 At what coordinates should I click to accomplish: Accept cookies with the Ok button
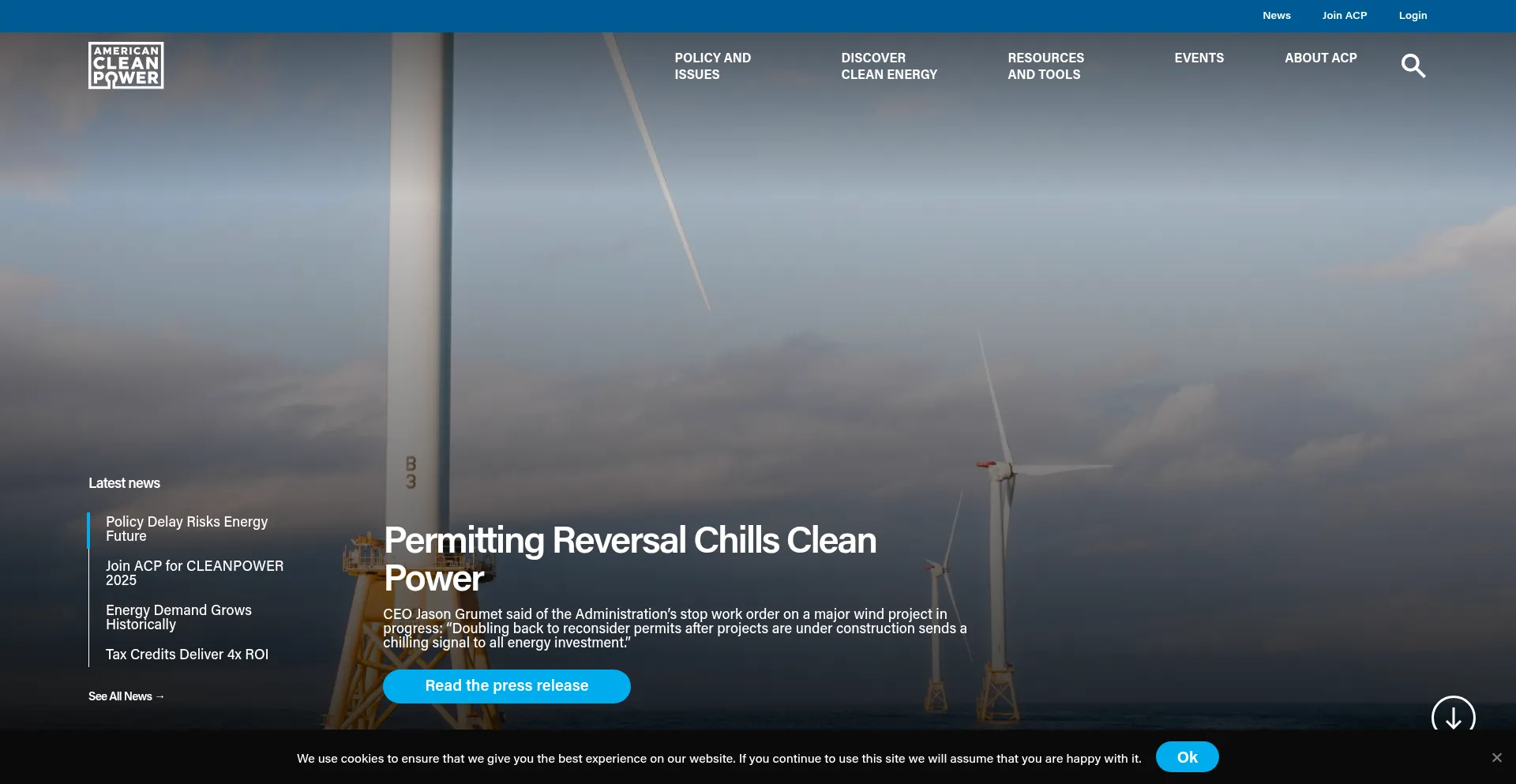click(1188, 756)
